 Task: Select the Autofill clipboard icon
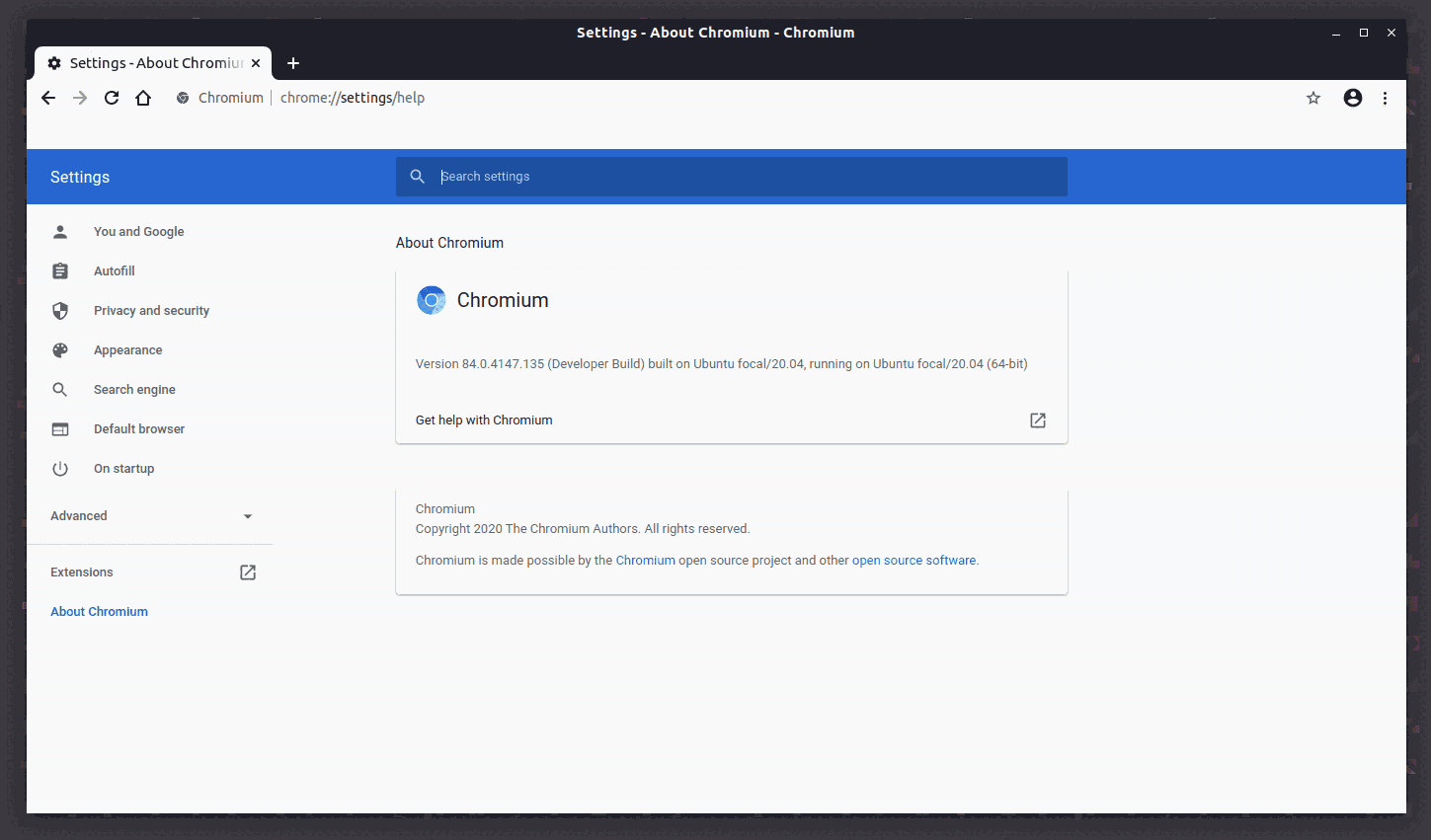click(60, 270)
